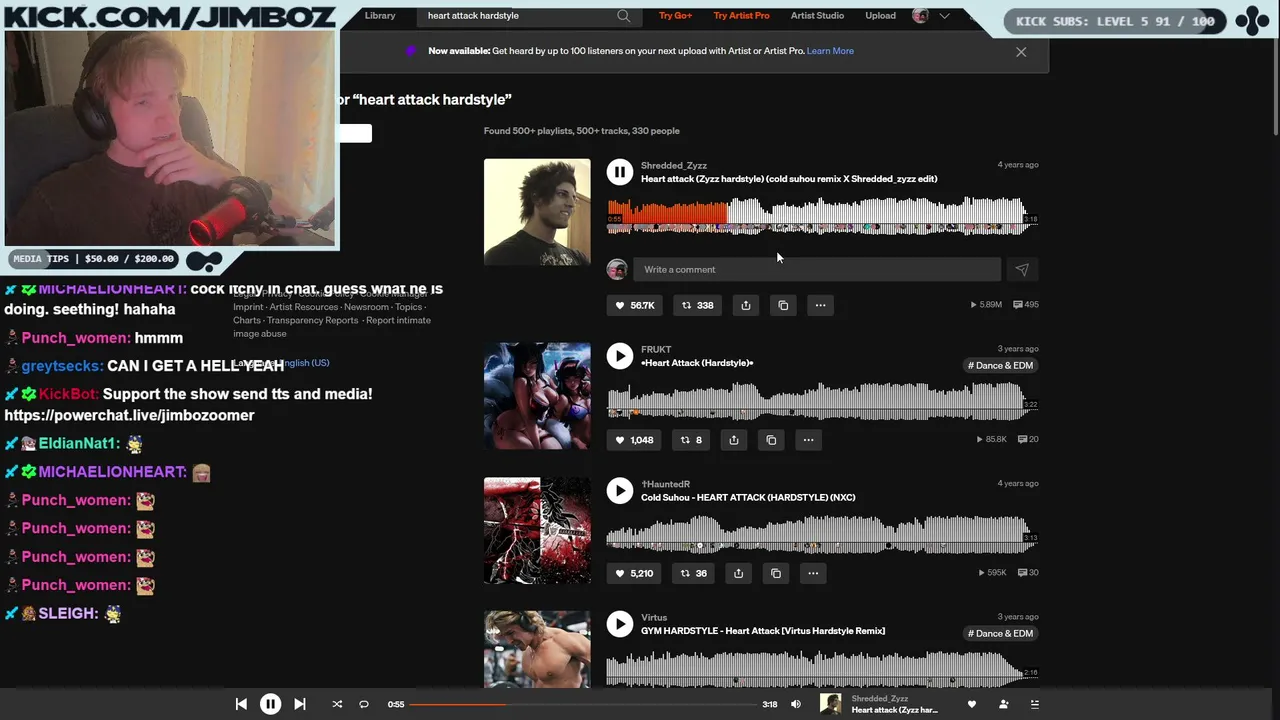Follow the Learn More link in banner
Screen dimensions: 1280x720
pos(830,51)
